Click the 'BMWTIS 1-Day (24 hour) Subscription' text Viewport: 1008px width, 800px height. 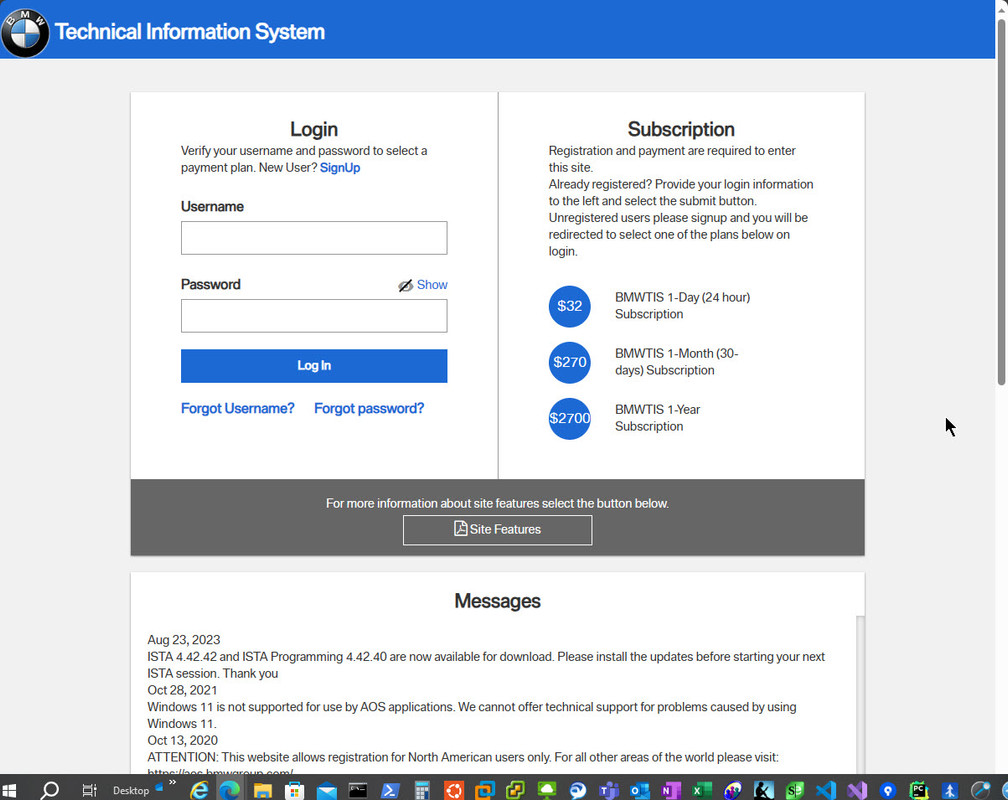682,306
